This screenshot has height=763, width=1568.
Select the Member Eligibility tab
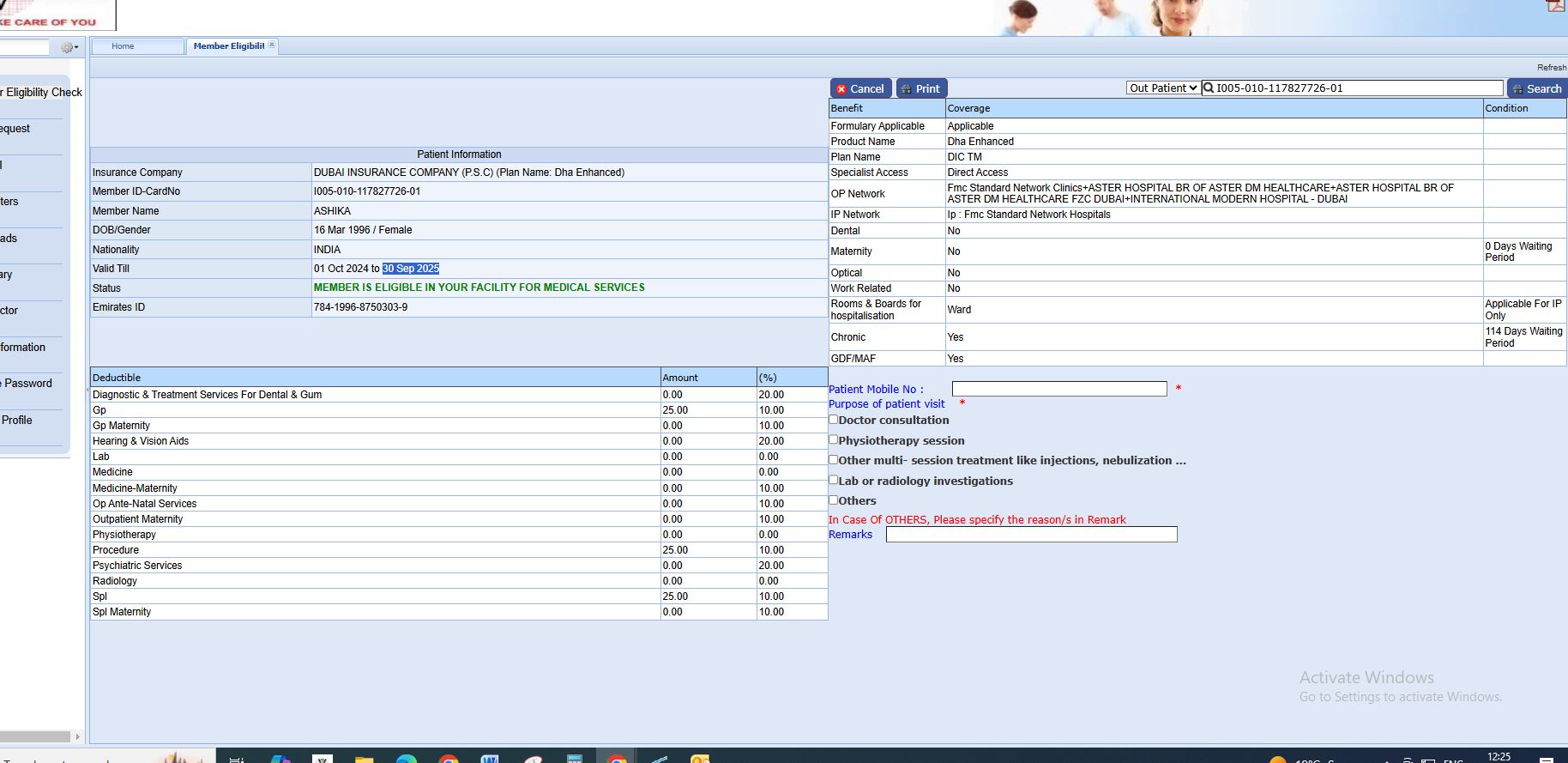[228, 46]
